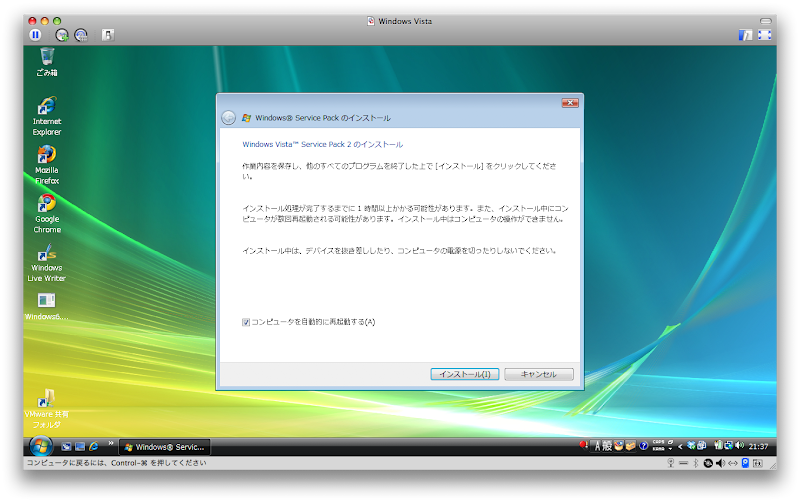This screenshot has width=800, height=502.
Task: Select VMware 共有フォルダ desktop shortcut
Action: [46, 409]
